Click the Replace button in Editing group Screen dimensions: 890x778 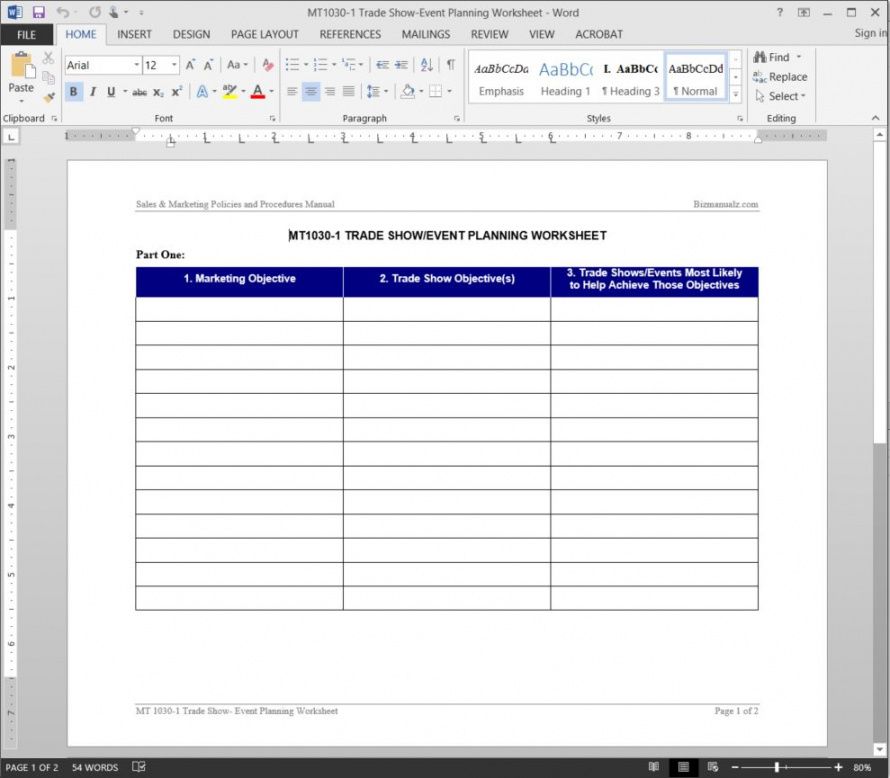pyautogui.click(x=780, y=77)
